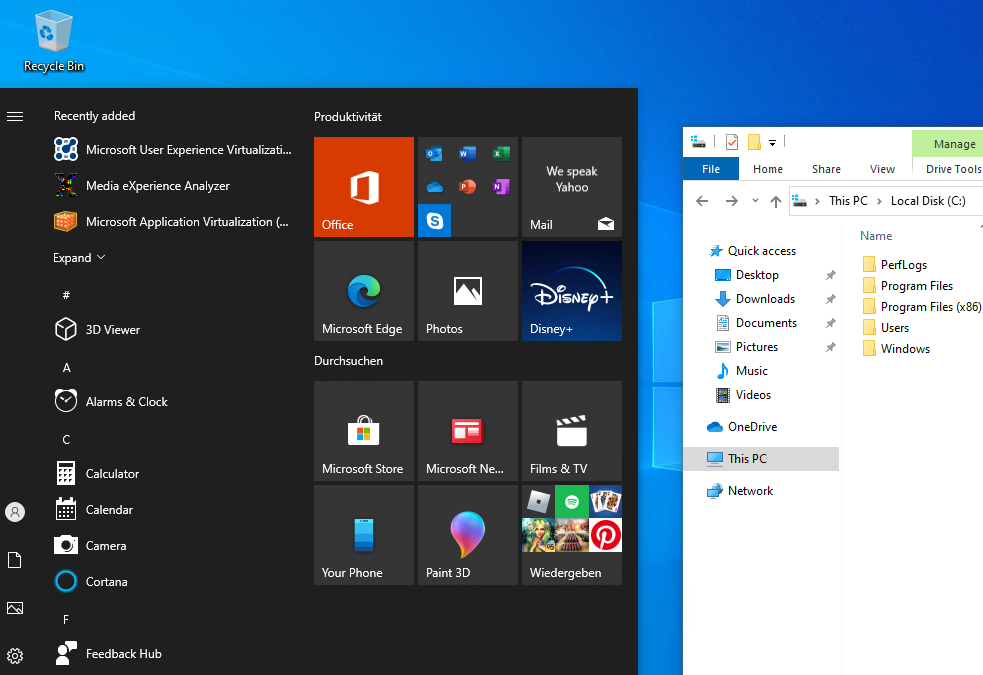983x675 pixels.
Task: Go up one folder level
Action: [x=775, y=201]
